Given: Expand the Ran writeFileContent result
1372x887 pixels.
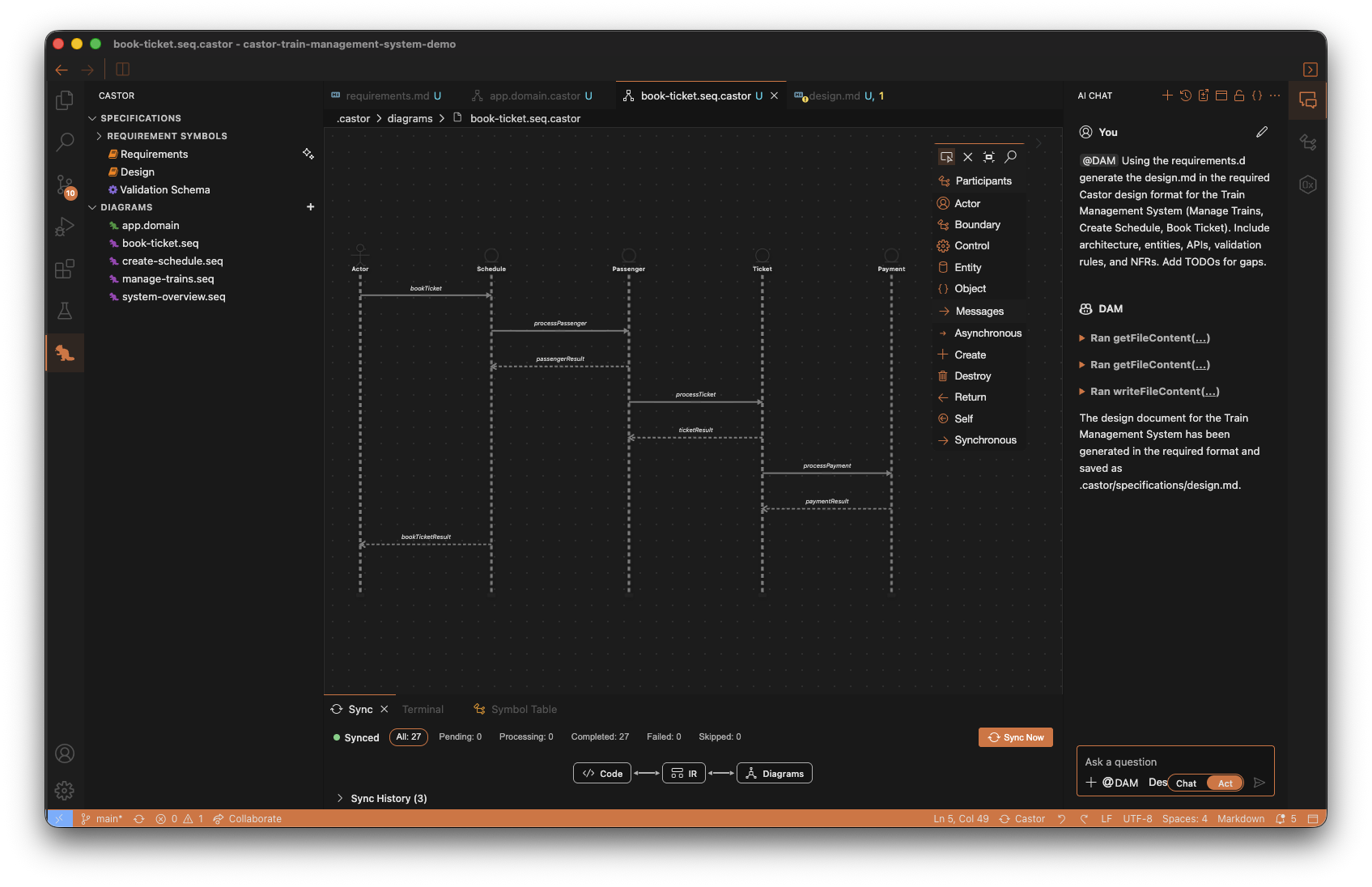Looking at the screenshot, I should 1082,391.
